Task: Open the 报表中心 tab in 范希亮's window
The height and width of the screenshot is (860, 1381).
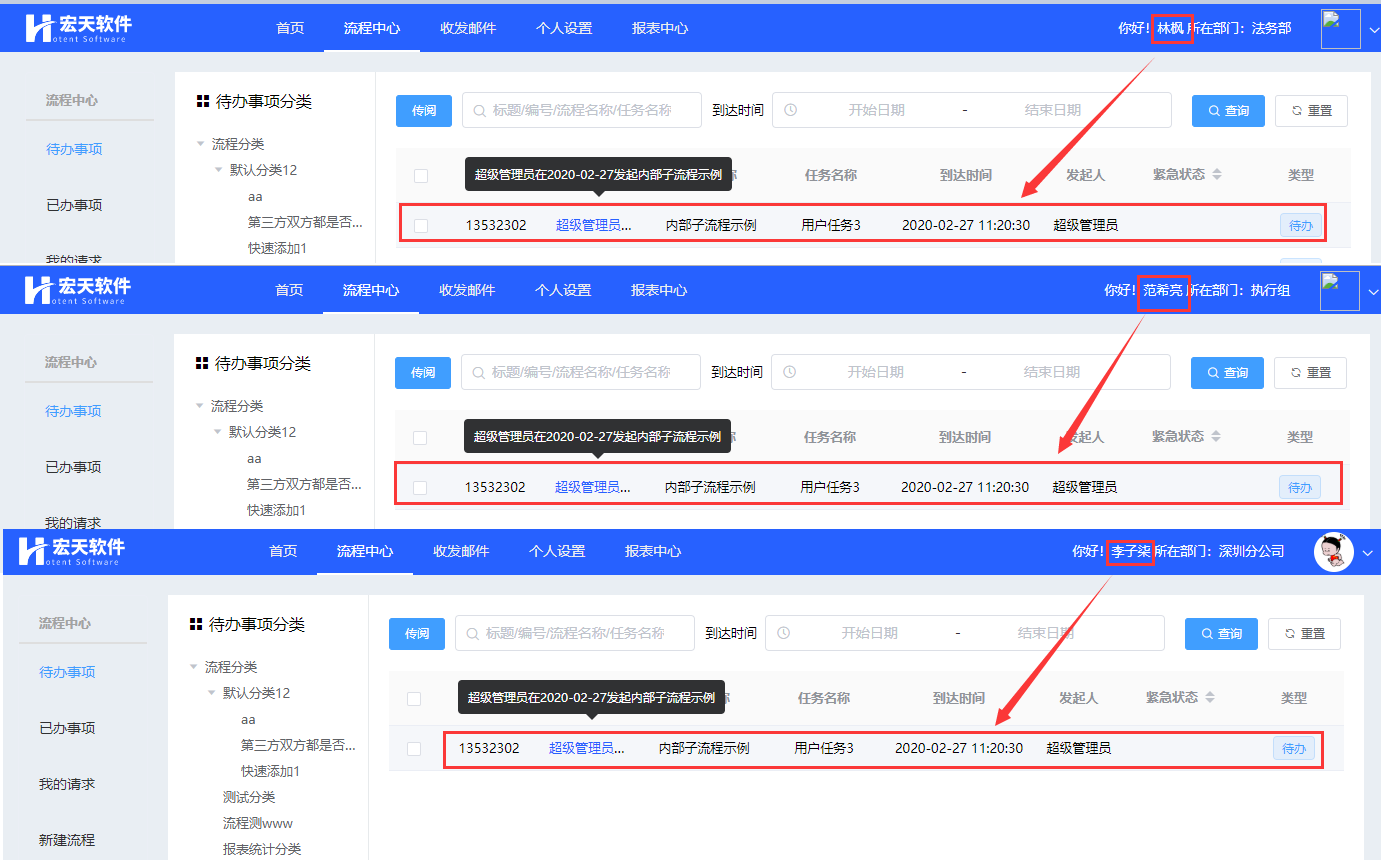Action: point(658,290)
